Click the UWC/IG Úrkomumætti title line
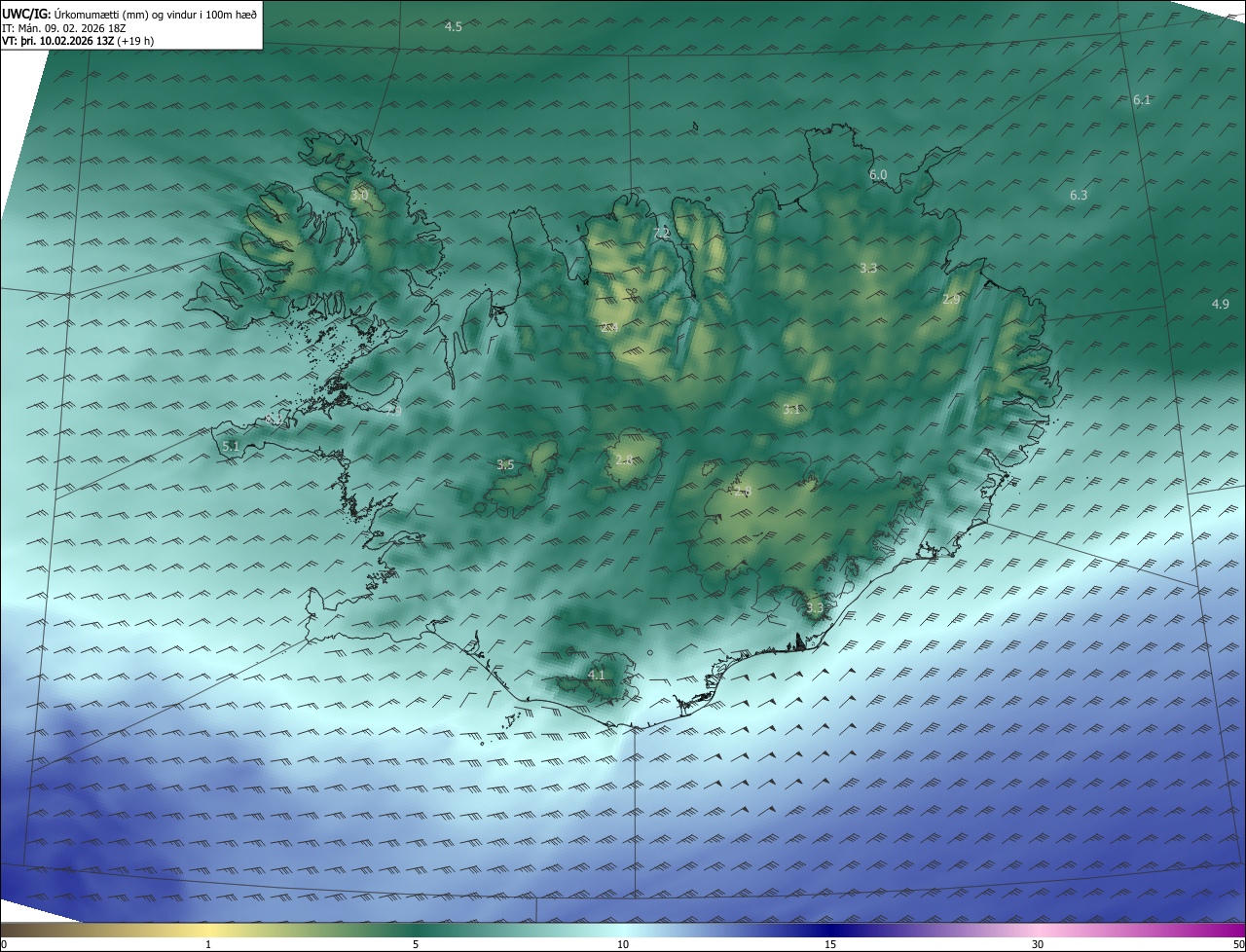Viewport: 1246px width, 952px height. 129,14
